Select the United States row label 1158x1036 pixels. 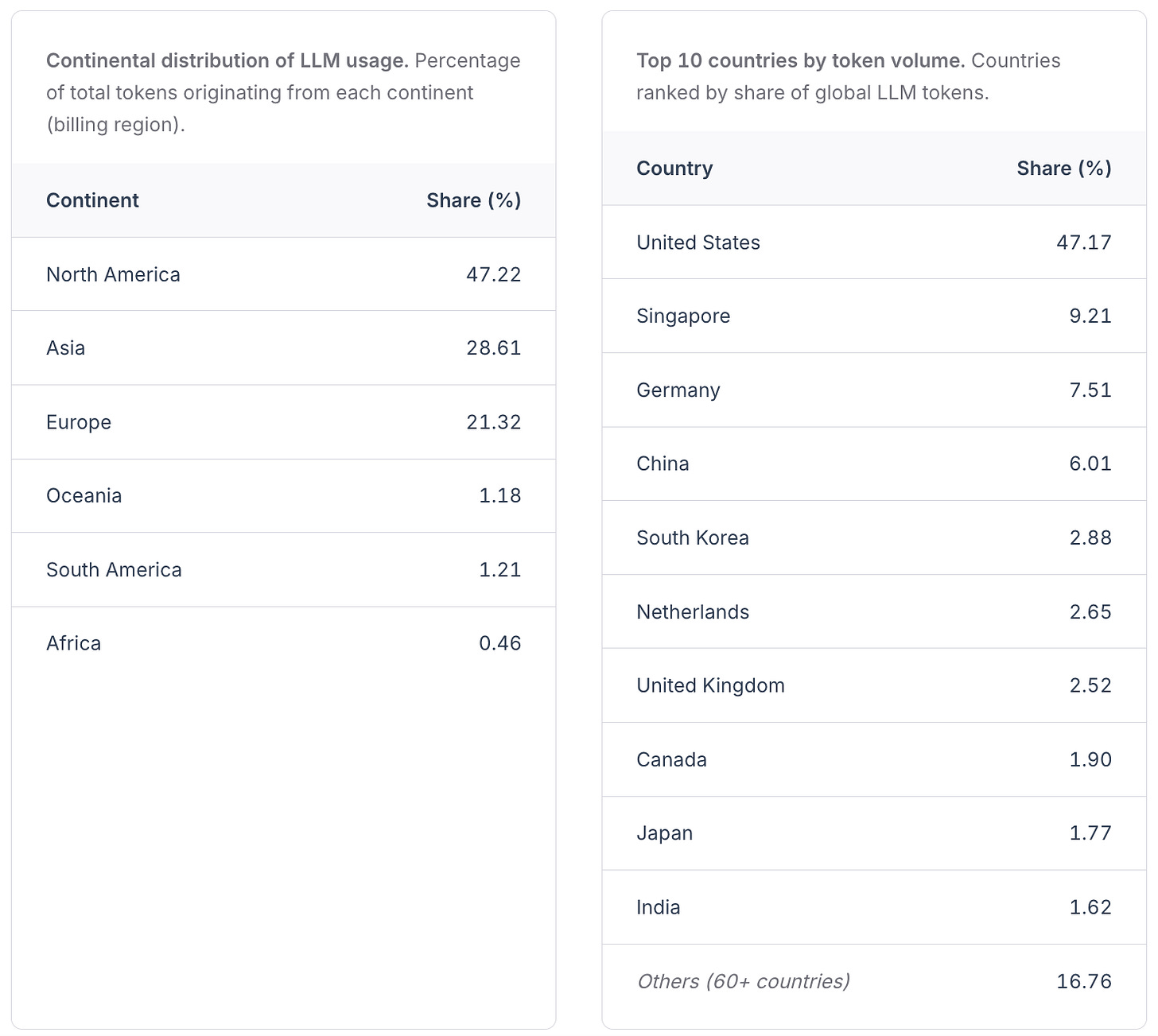(698, 243)
